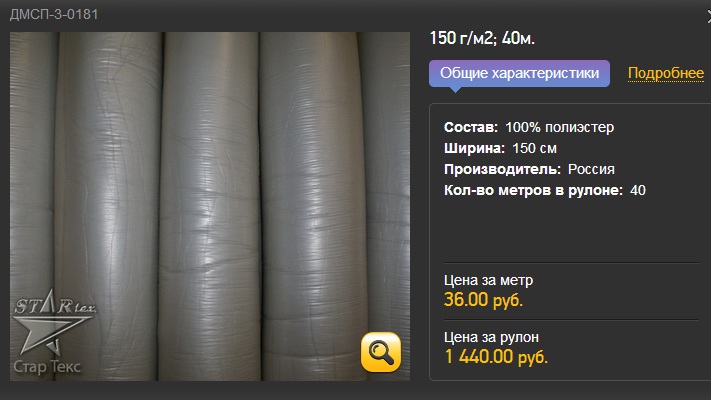Click the Производитель Россия line
Viewport: 711px width, 400px height.
pos(529,169)
